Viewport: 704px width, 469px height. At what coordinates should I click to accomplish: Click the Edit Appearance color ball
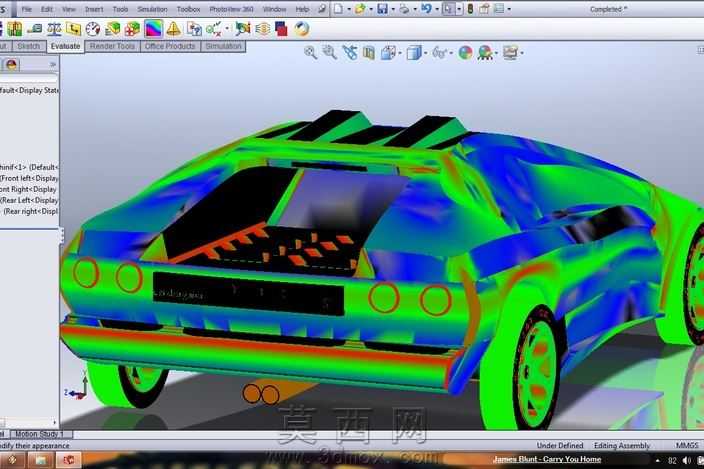tap(466, 53)
